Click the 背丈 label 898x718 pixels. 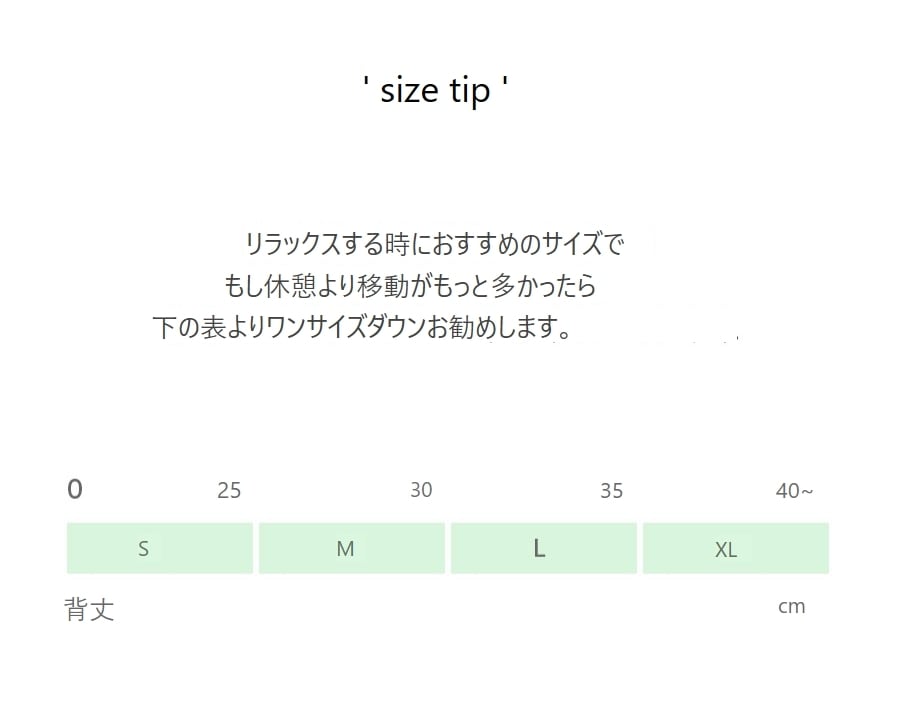coord(90,609)
